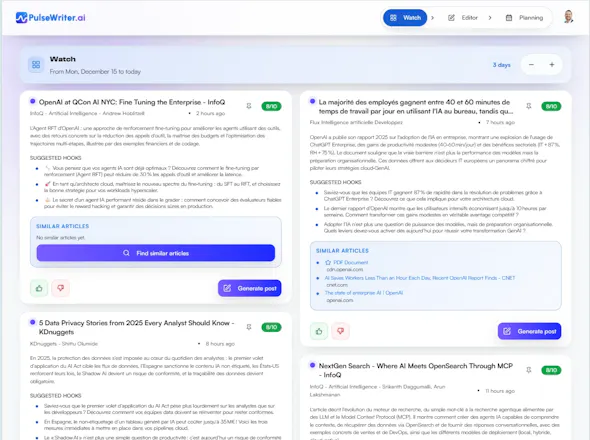This screenshot has height=440, width=590.
Task: Decrease the days range with minus button
Action: tap(531, 65)
